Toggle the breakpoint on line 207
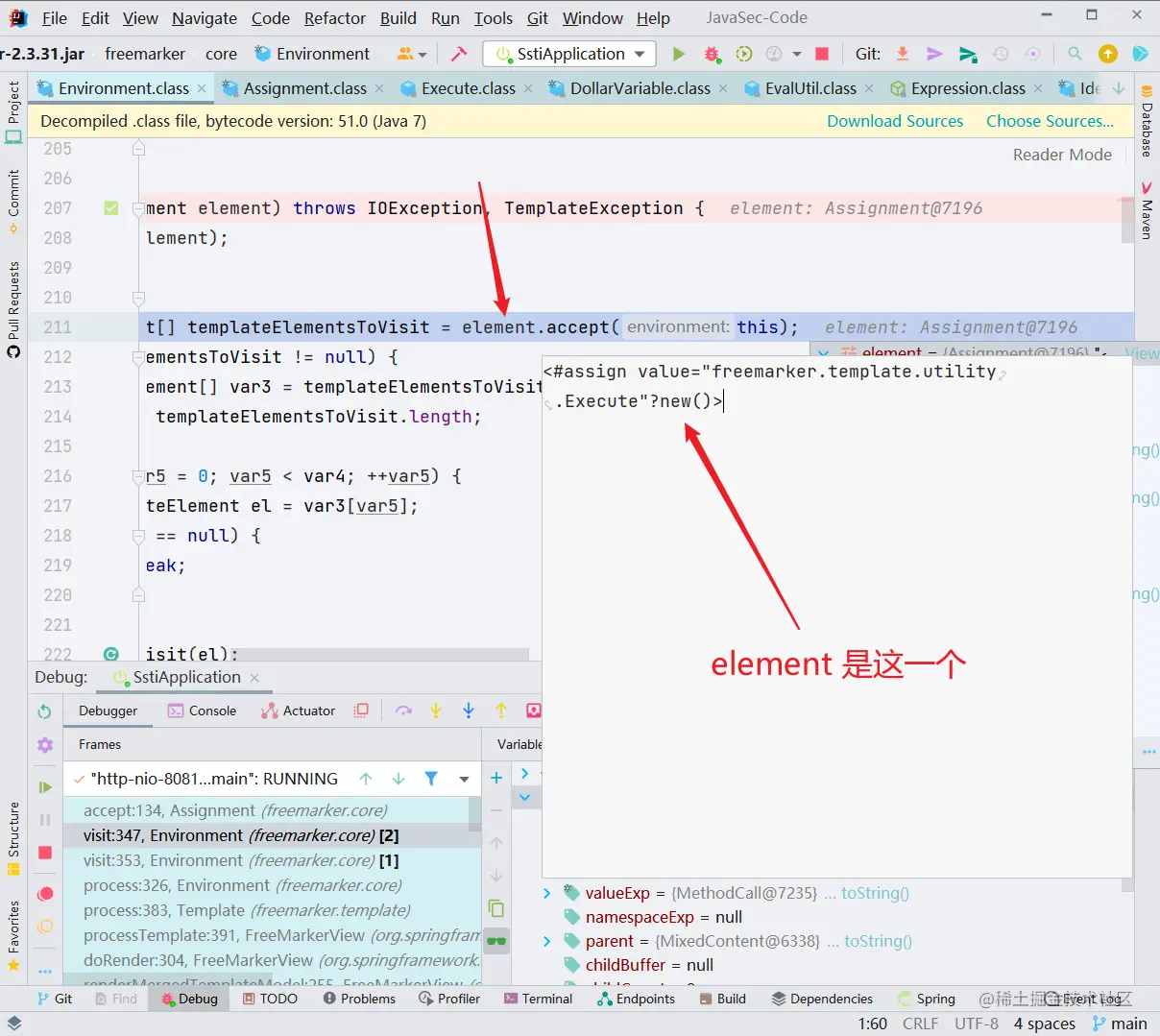 [x=111, y=208]
